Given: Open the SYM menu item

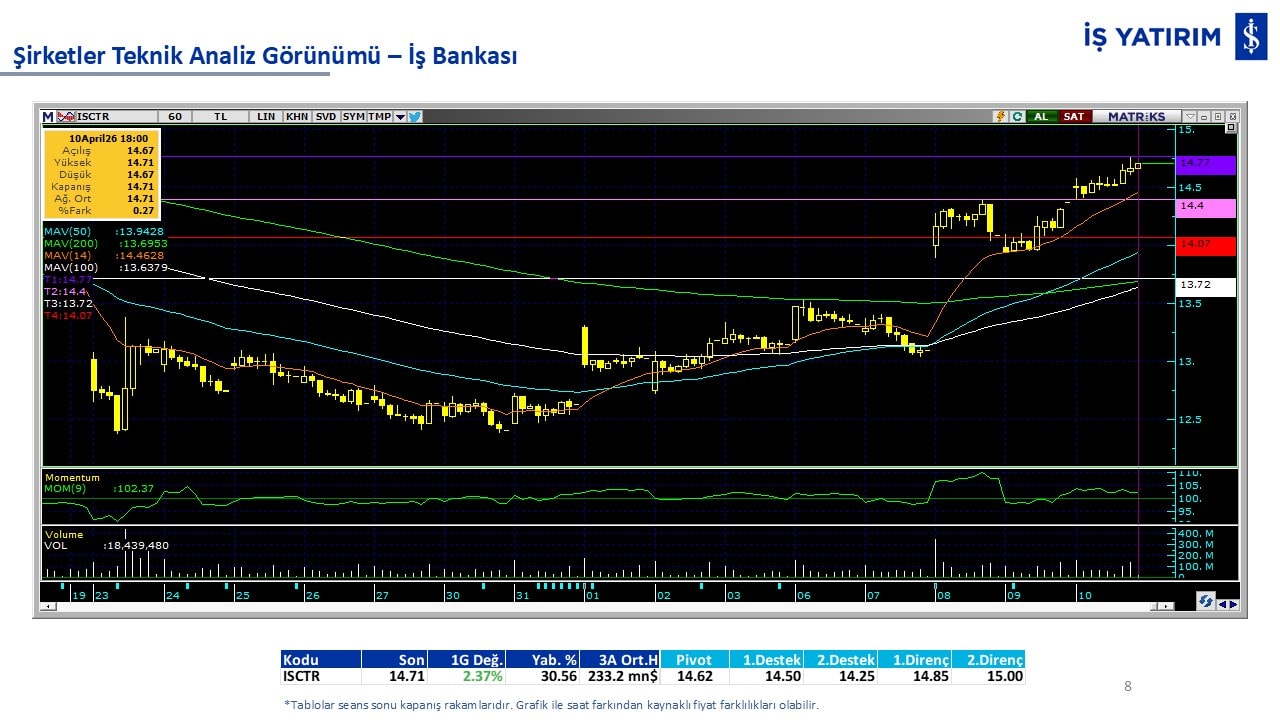Looking at the screenshot, I should point(354,116).
